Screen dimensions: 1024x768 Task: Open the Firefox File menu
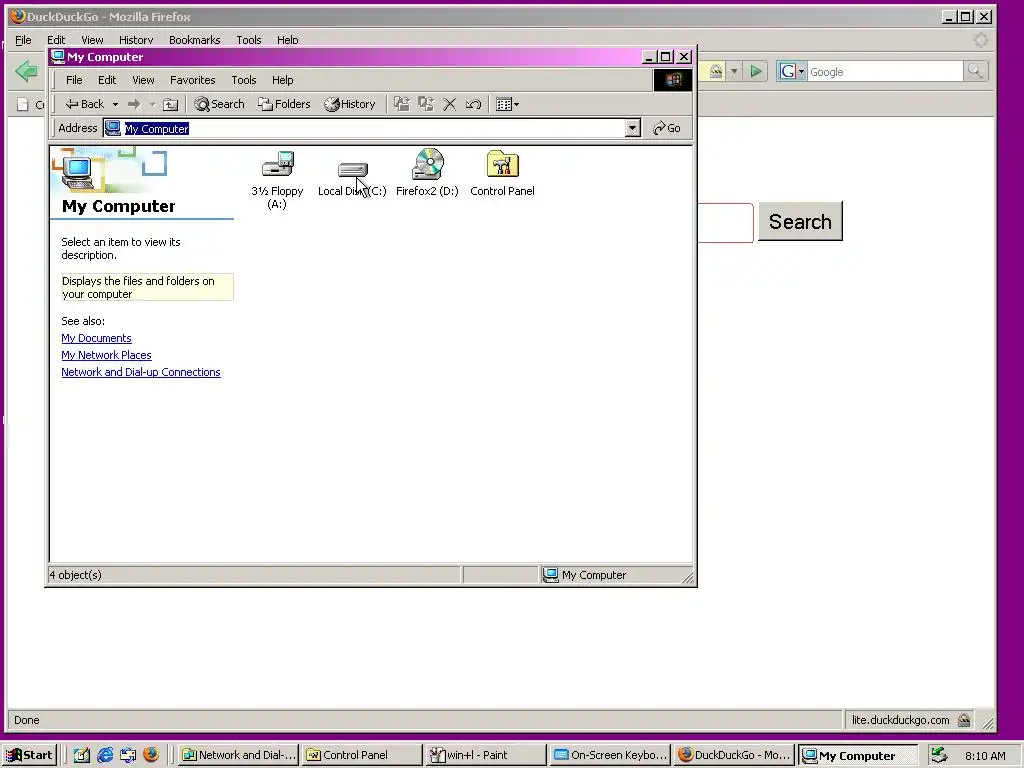coord(24,40)
